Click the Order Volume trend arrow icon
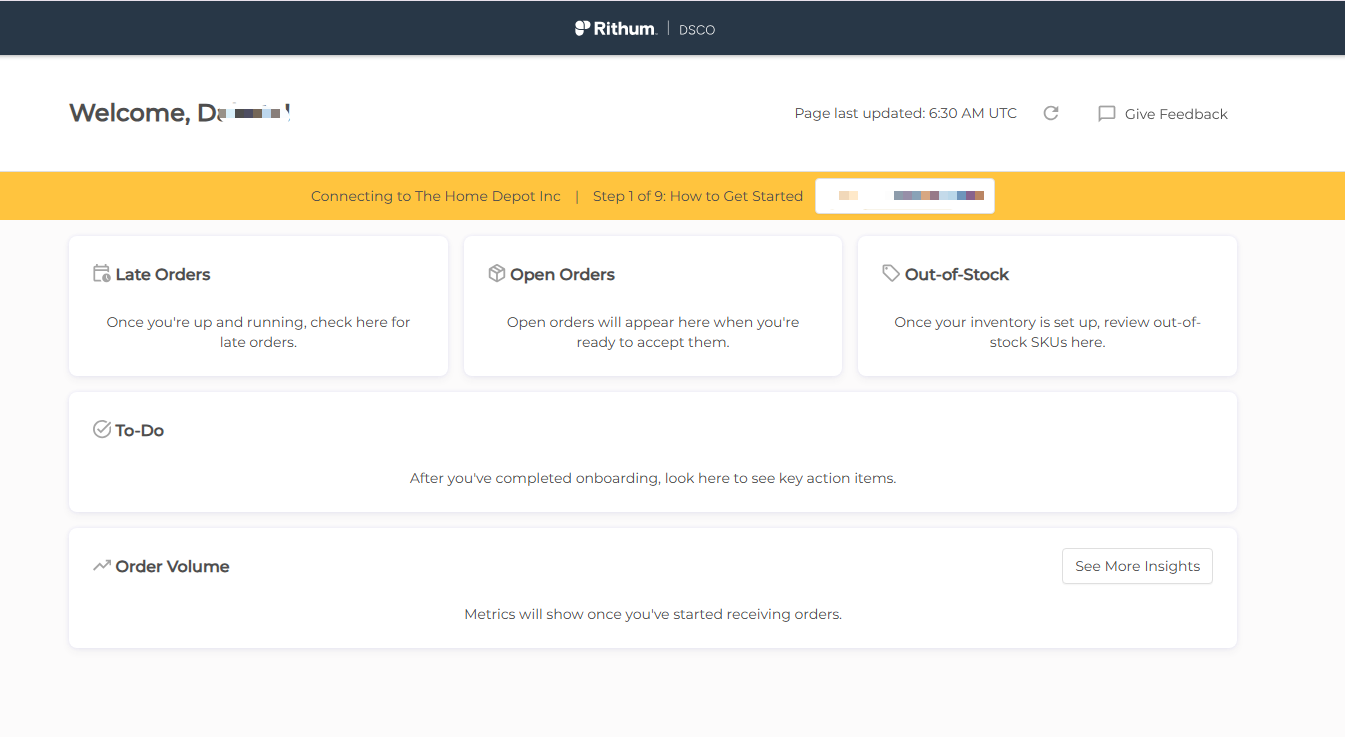1345x737 pixels. click(101, 566)
